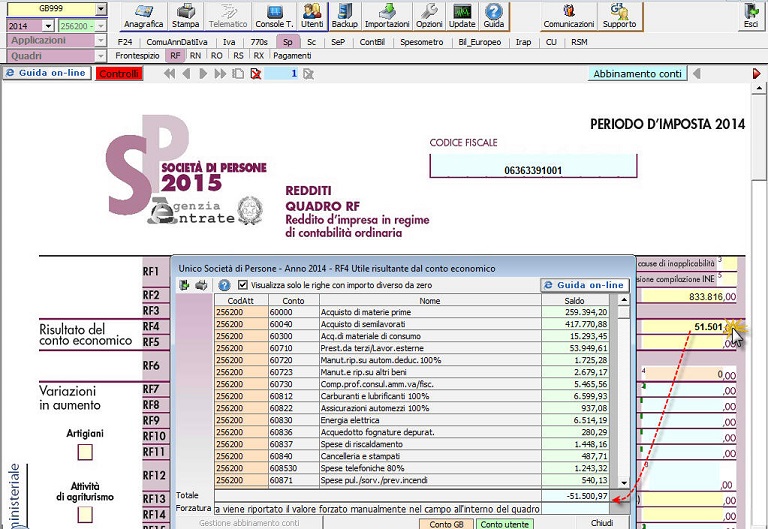The width and height of the screenshot is (768, 529).
Task: Click the red right arrow near the top-right corner
Action: pyautogui.click(x=757, y=73)
